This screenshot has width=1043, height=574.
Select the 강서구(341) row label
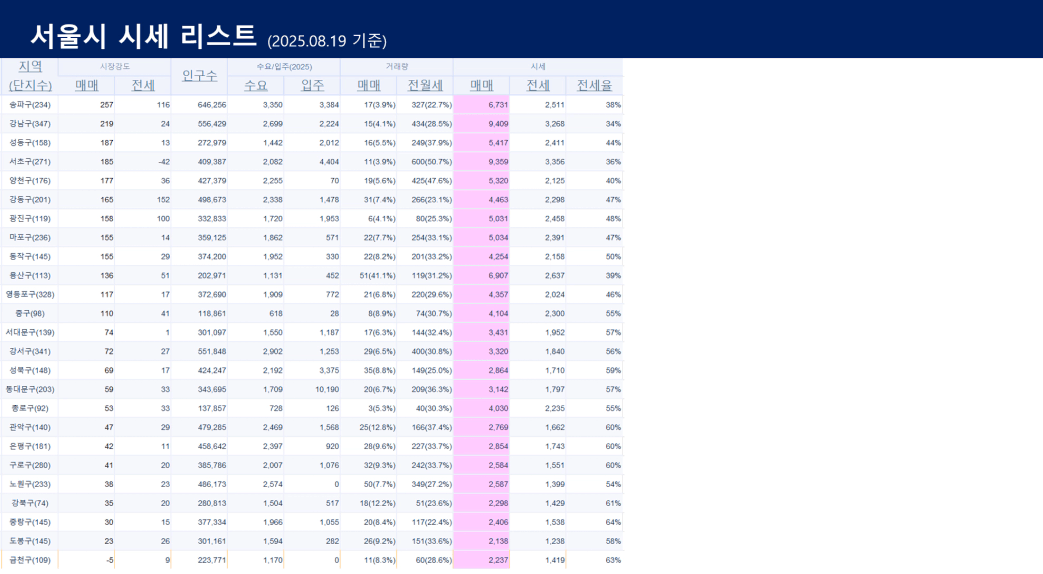coord(29,351)
